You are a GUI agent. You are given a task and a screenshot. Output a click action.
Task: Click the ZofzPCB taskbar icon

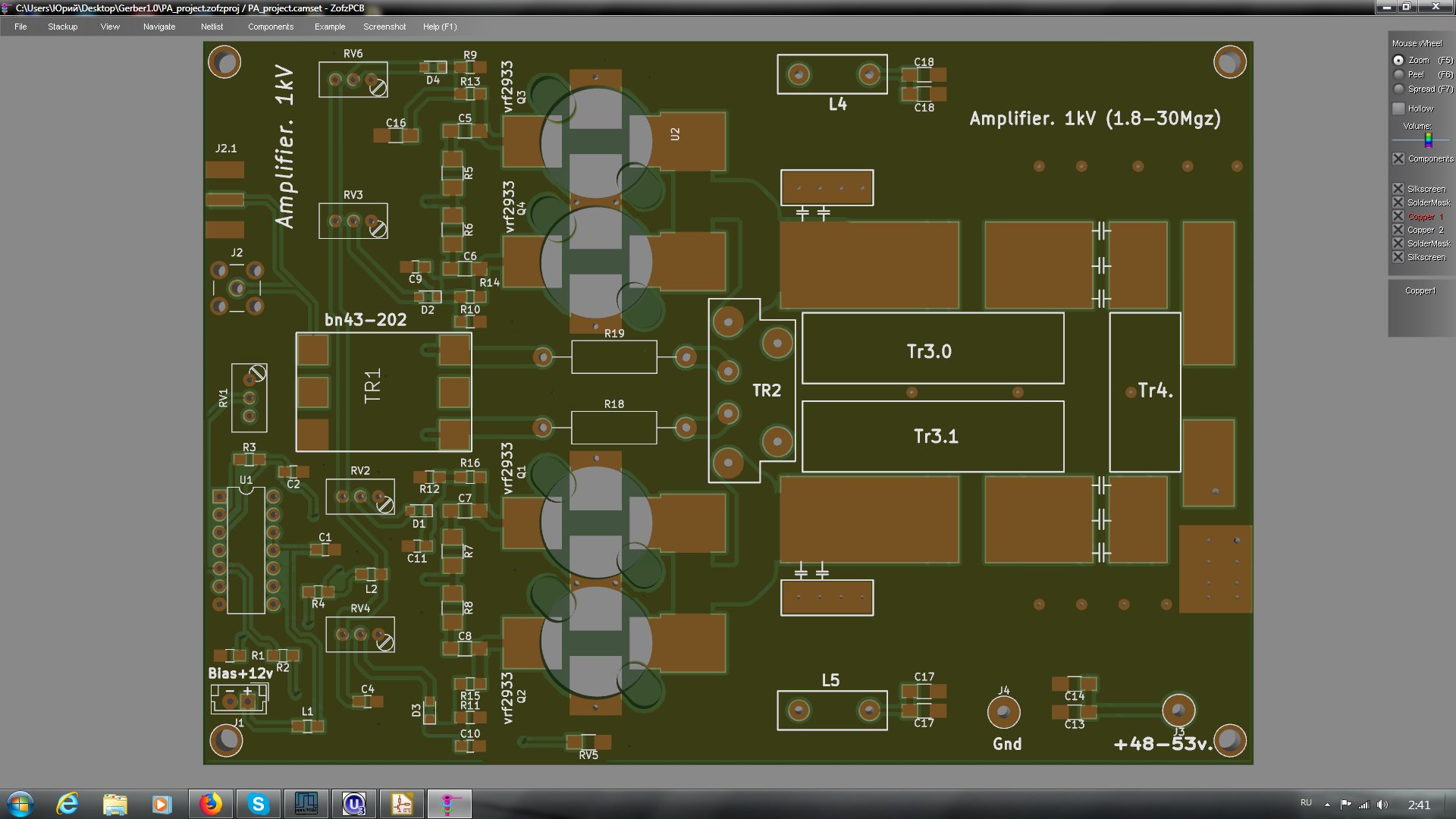449,804
